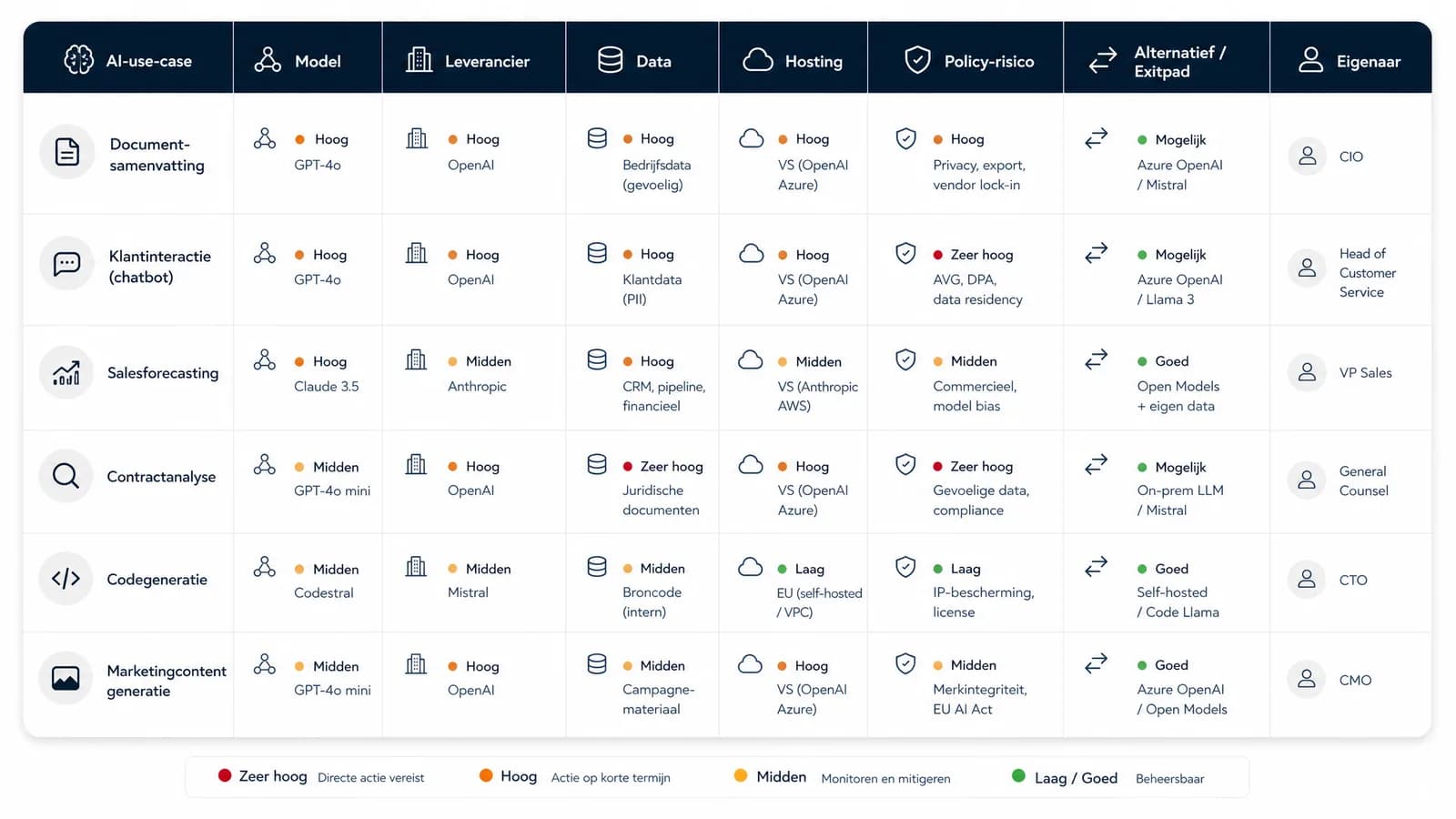Viewport: 1456px width, 819px height.
Task: Click the Policy-risico column header
Action: pos(966,57)
